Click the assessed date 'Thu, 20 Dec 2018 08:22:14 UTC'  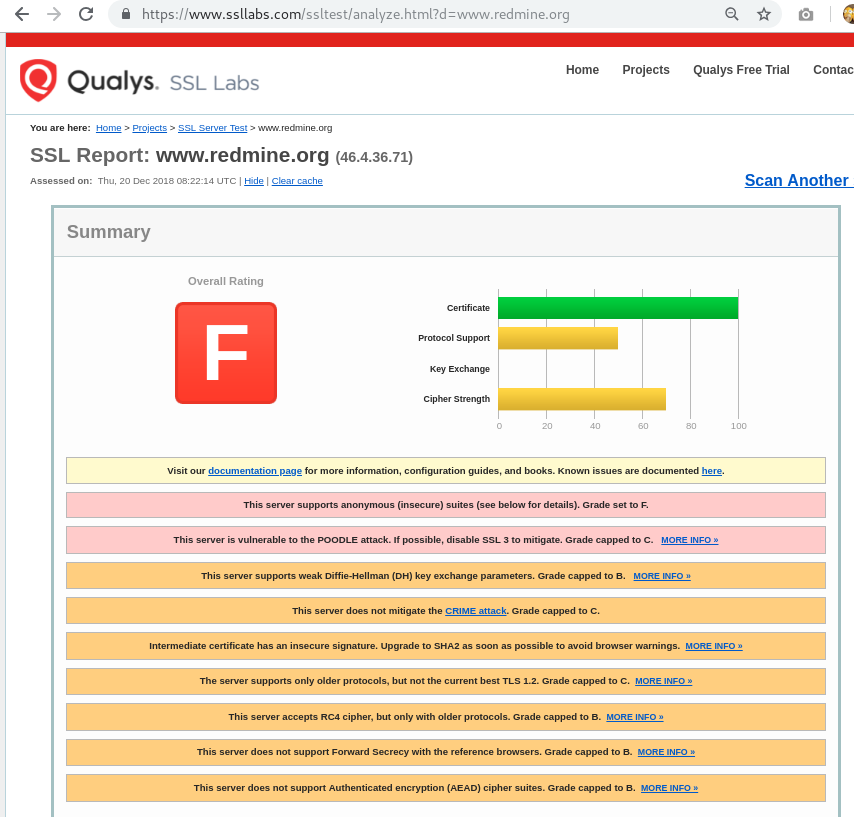coord(167,181)
